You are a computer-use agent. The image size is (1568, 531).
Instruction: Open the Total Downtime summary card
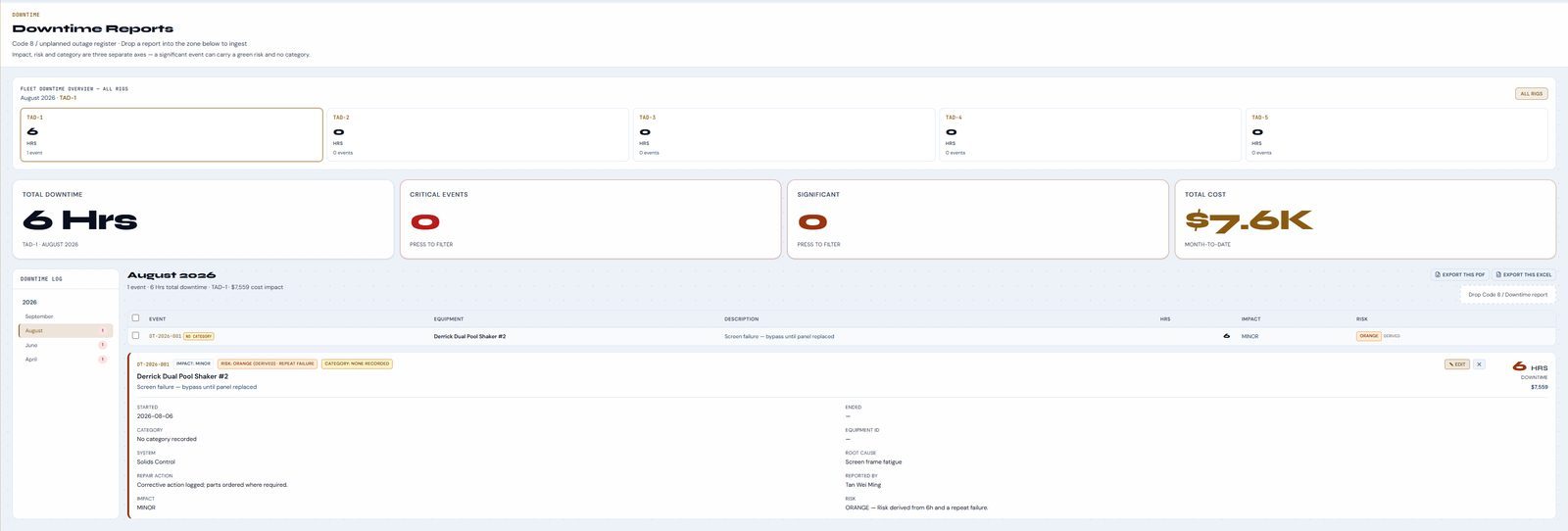pos(203,219)
